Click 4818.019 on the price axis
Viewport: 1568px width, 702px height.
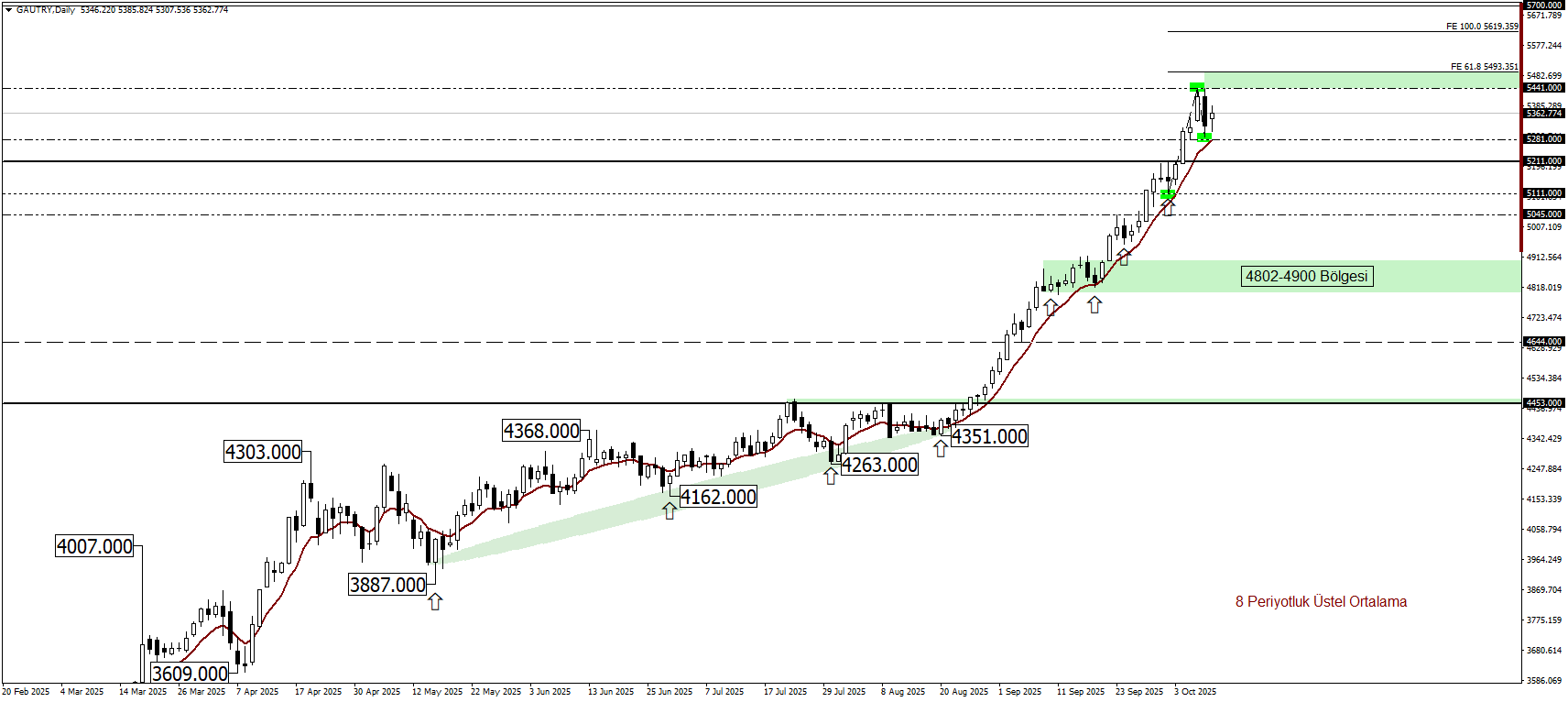[1544, 288]
